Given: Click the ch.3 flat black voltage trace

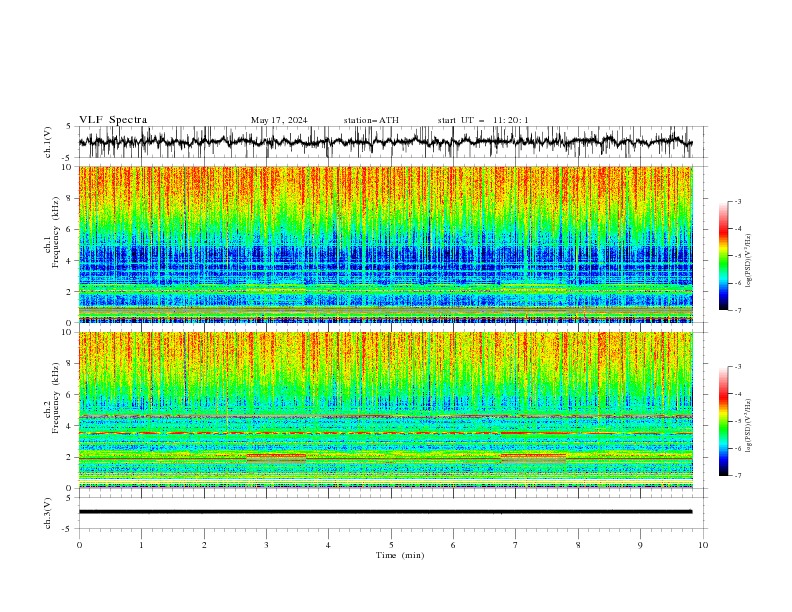Looking at the screenshot, I should pos(385,512).
